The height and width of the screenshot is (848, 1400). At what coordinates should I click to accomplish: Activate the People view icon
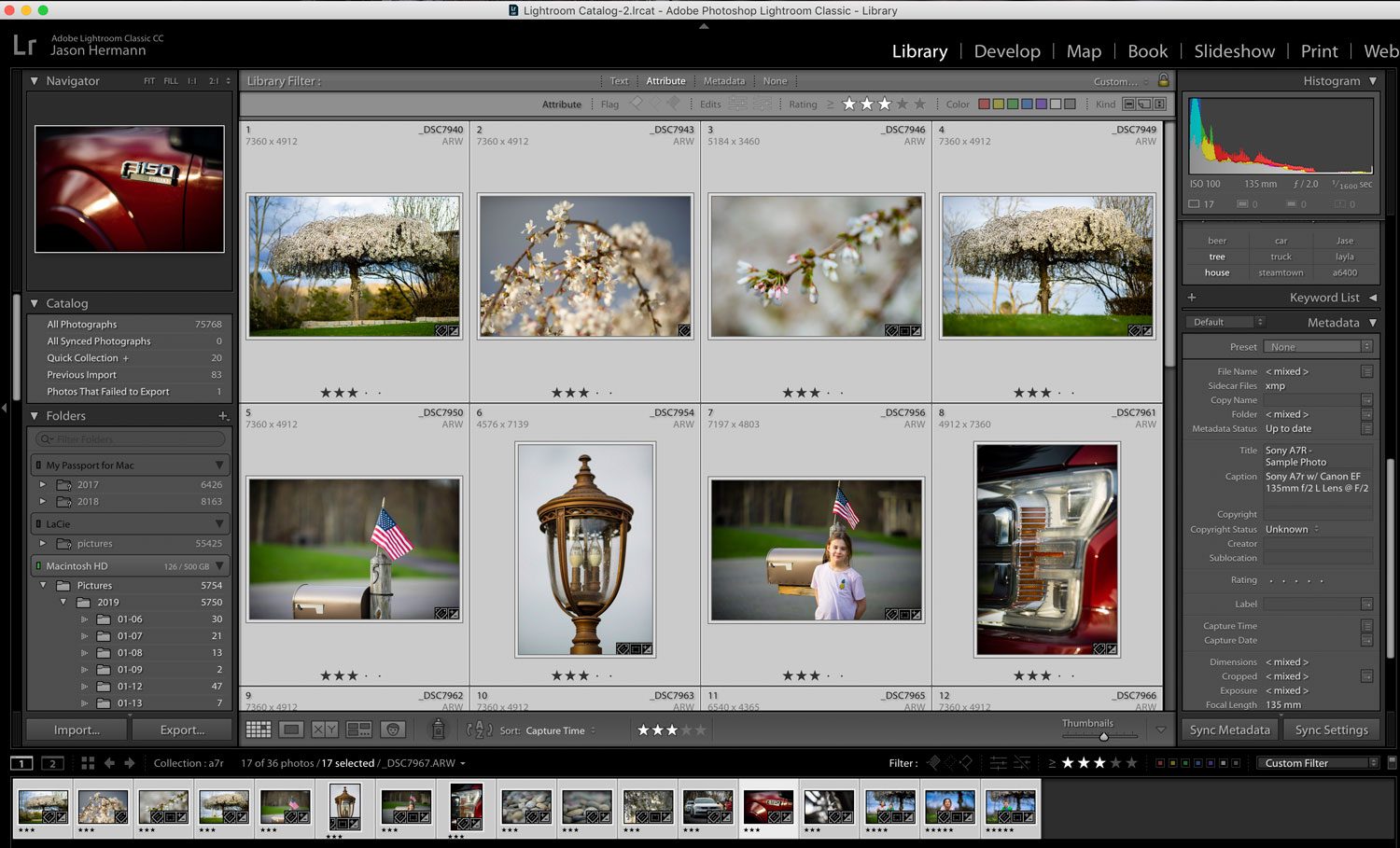click(393, 730)
